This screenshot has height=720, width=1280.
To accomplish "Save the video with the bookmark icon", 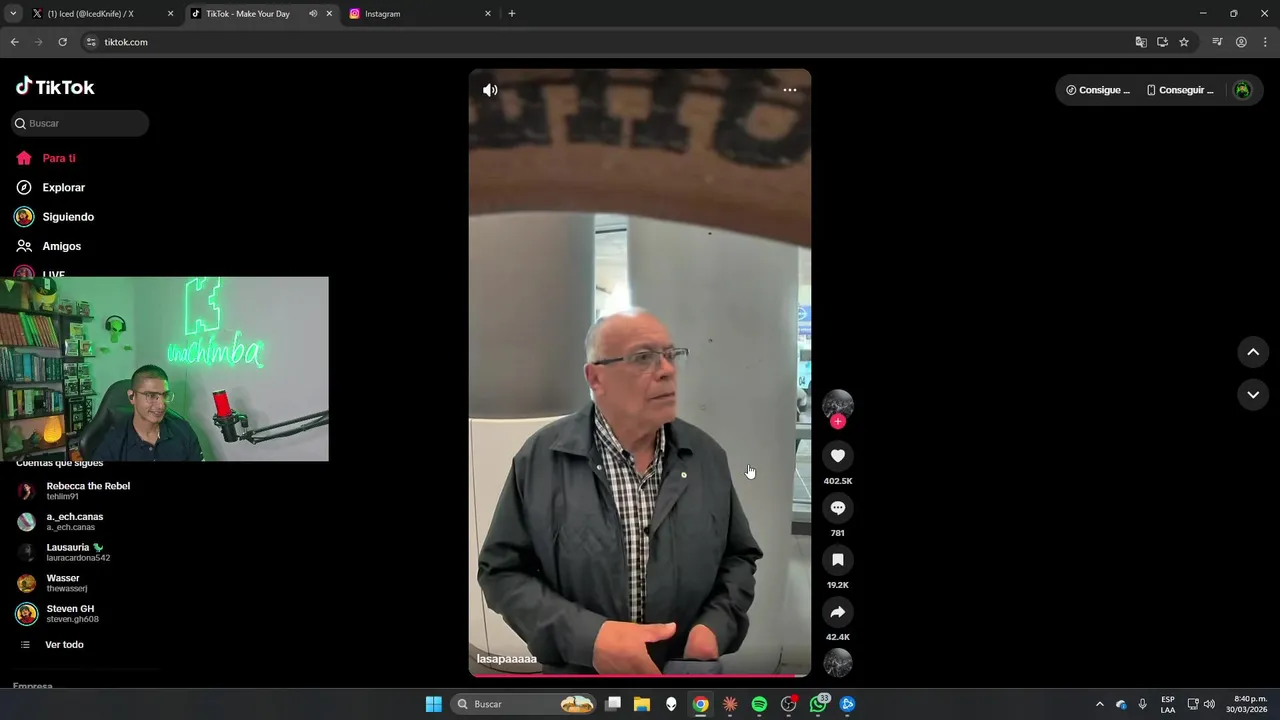I will pos(838,560).
